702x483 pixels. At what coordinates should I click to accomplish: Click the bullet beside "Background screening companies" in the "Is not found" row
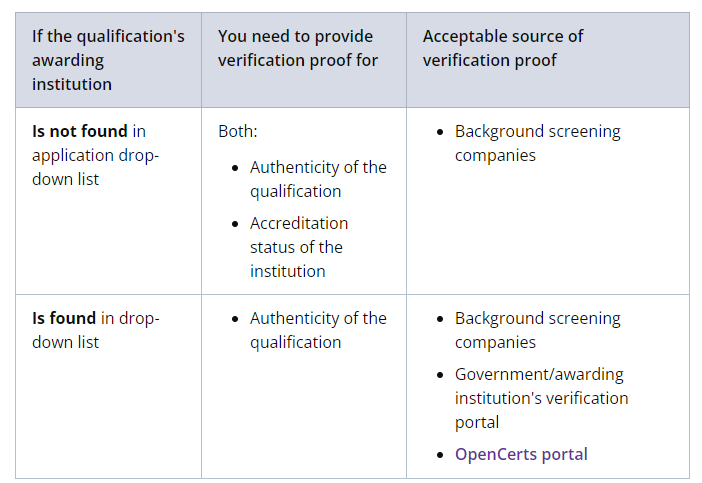click(442, 132)
